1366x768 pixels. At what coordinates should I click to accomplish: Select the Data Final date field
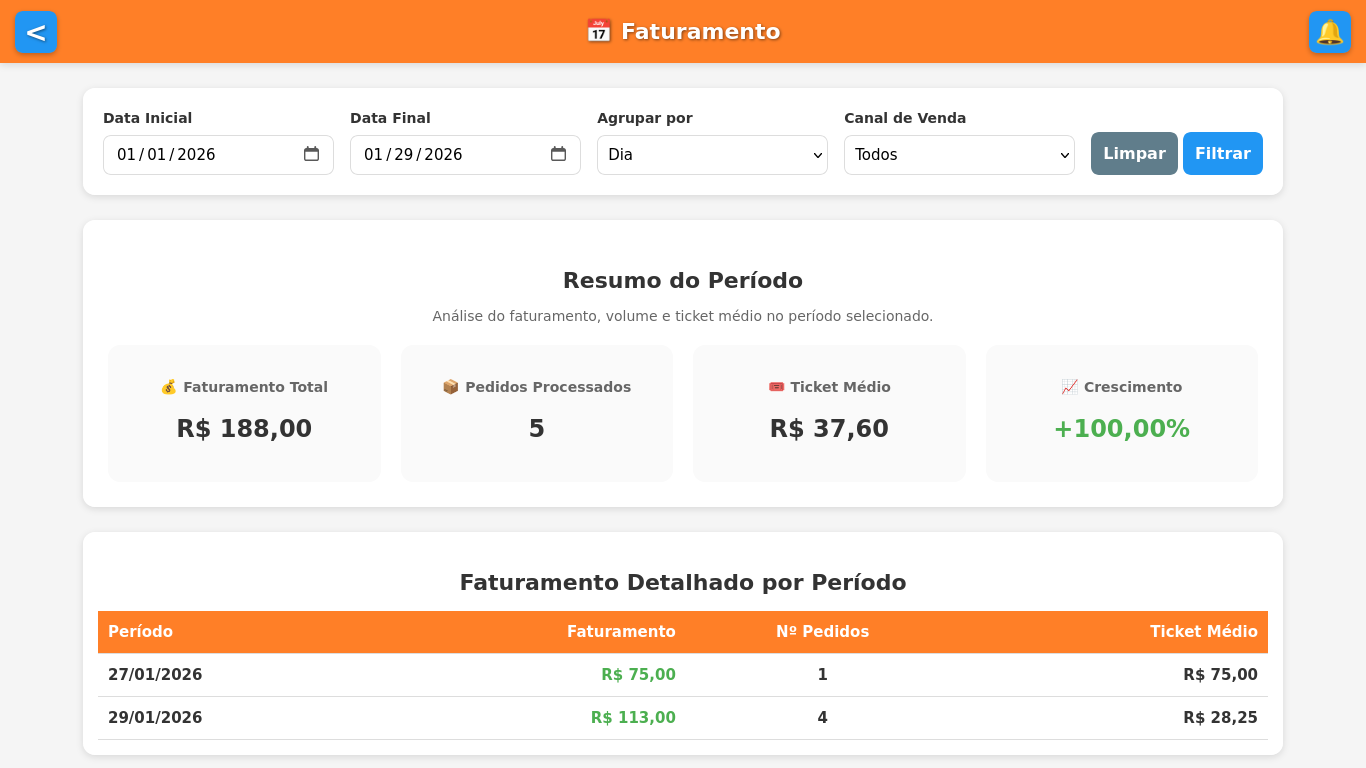pyautogui.click(x=447, y=154)
